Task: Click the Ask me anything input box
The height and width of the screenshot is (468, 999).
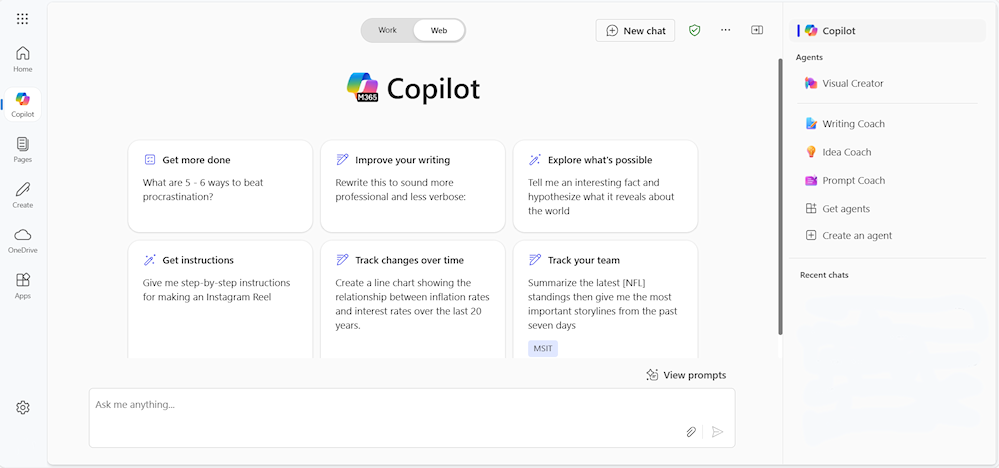Action: point(380,406)
